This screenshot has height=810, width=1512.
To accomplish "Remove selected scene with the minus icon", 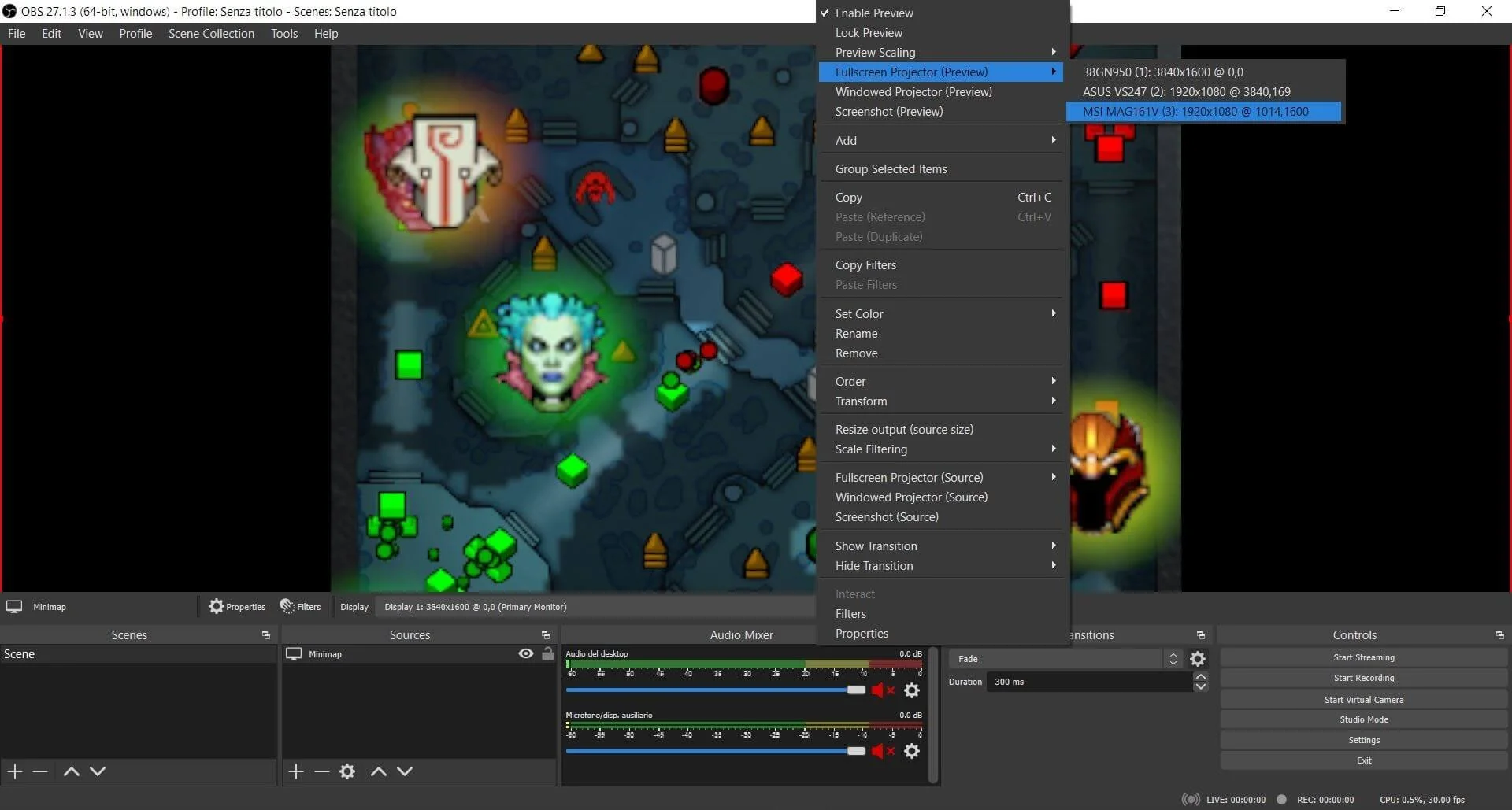I will [40, 771].
